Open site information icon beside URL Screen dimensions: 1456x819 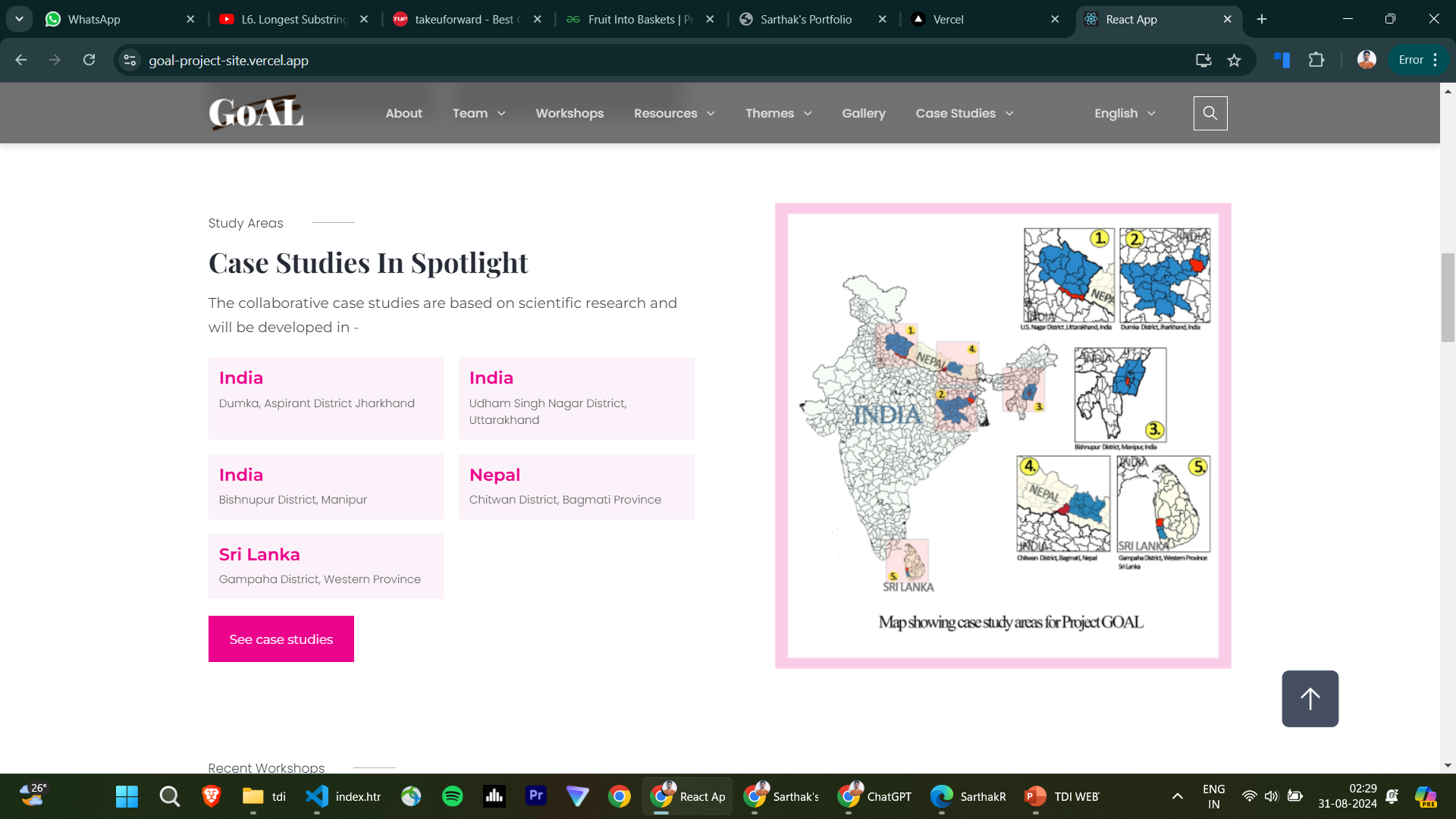pos(130,60)
